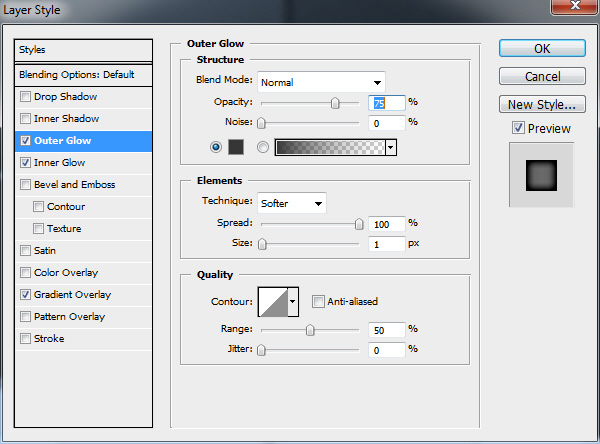Select the Inner Glow style row
Screen dimensions: 600x444
click(x=83, y=163)
